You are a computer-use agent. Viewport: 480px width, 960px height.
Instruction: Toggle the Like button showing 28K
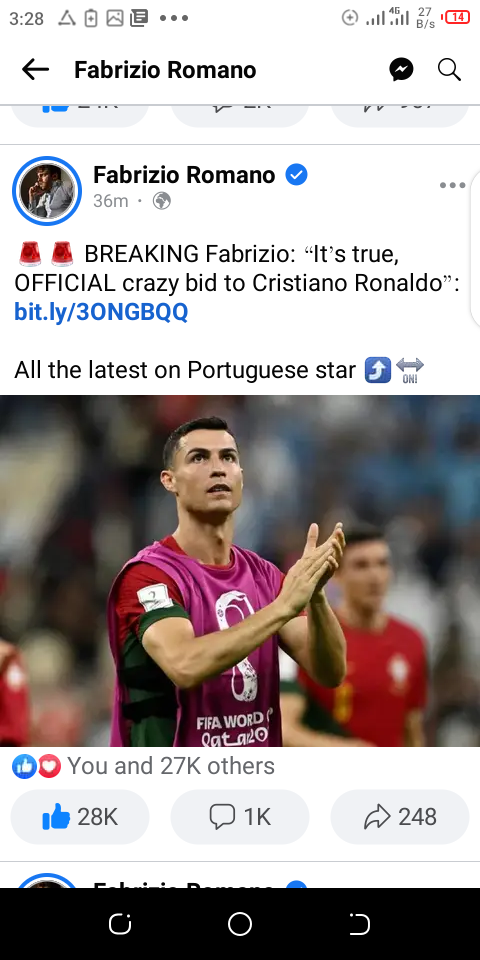tap(80, 817)
